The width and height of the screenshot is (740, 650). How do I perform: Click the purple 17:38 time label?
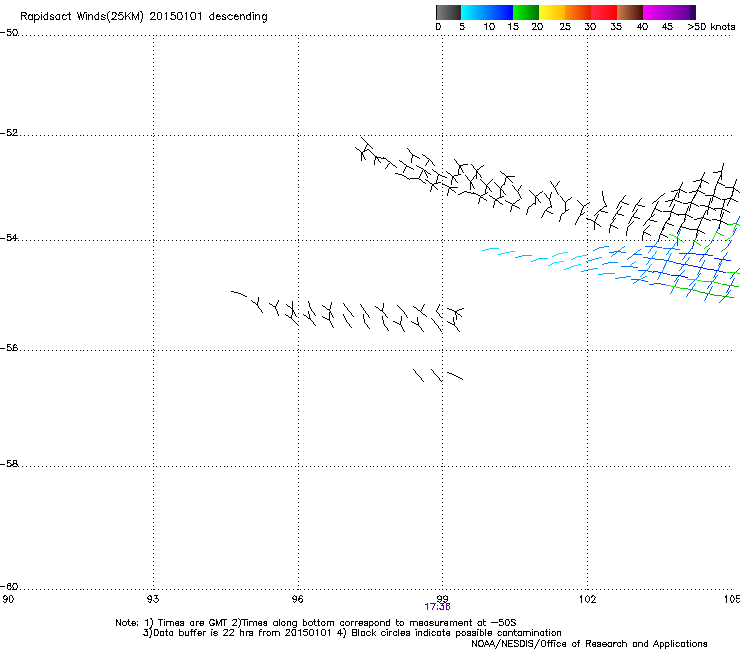pos(437,607)
